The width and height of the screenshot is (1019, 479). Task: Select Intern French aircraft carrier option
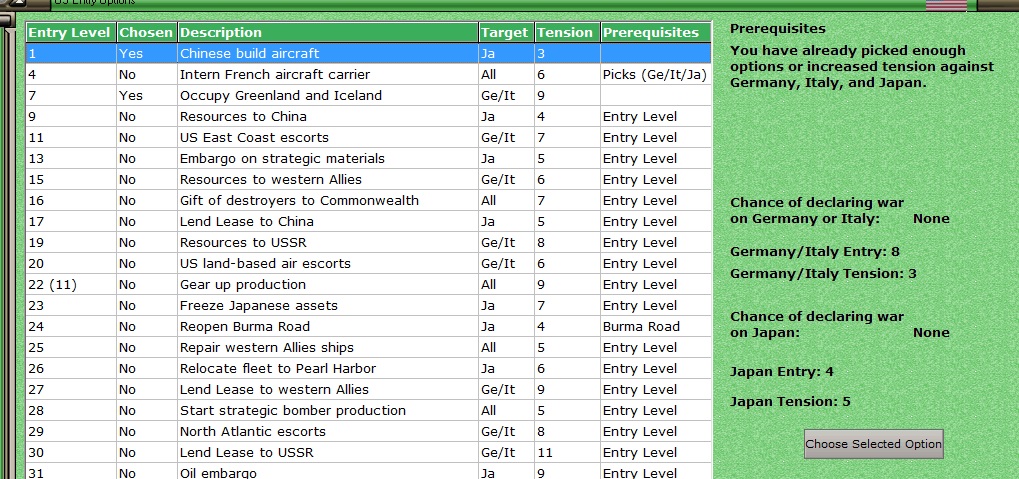tap(368, 75)
